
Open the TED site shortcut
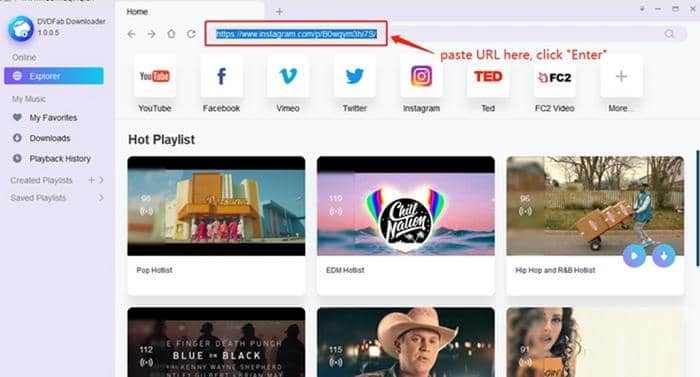point(488,76)
